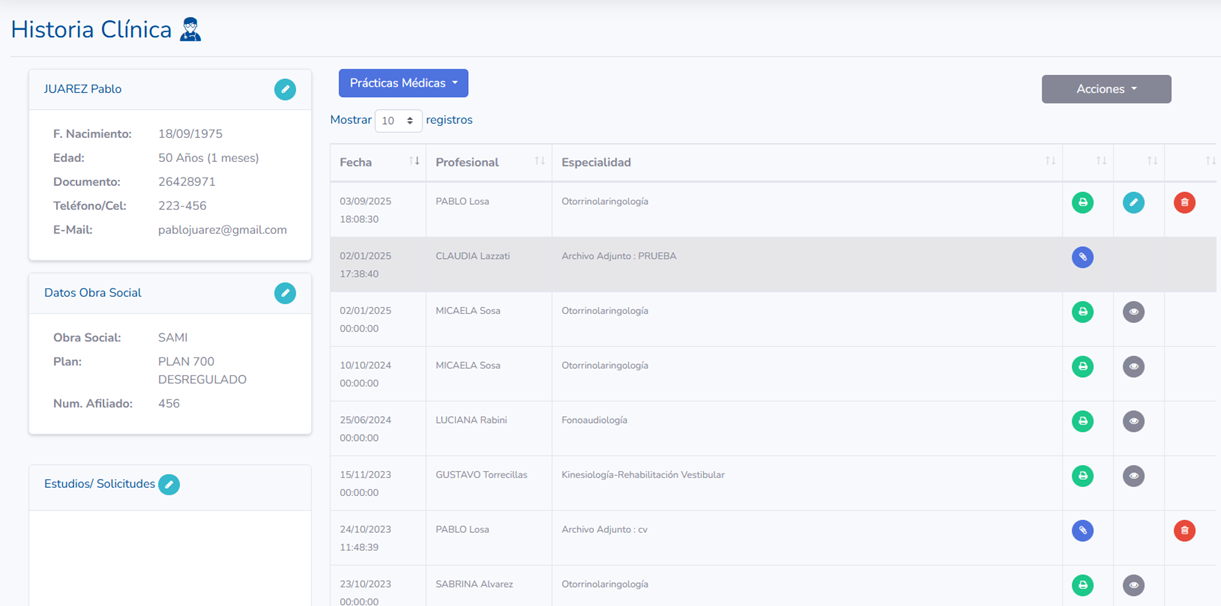Edit the 03/09/2025 Otorrinolaringología entry
Image resolution: width=1221 pixels, height=606 pixels.
coord(1133,203)
